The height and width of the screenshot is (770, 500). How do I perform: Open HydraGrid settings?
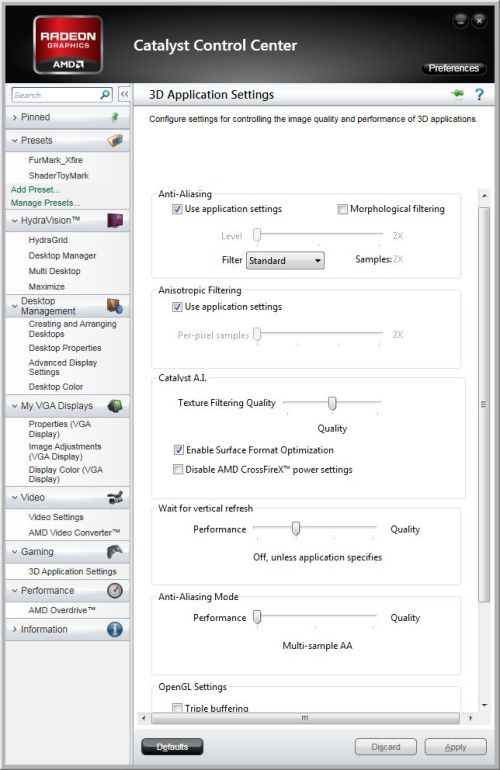(x=48, y=240)
